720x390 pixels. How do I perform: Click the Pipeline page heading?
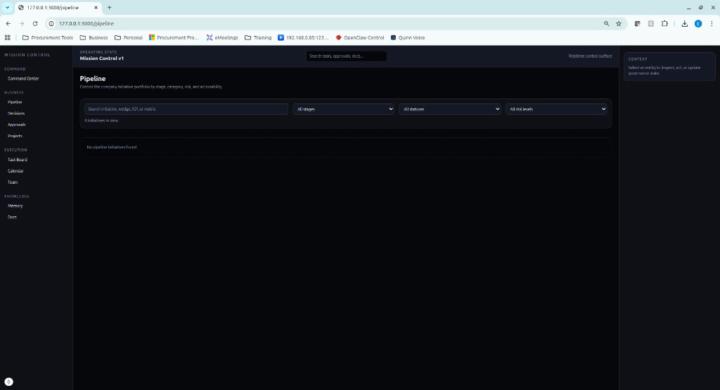[x=92, y=79]
